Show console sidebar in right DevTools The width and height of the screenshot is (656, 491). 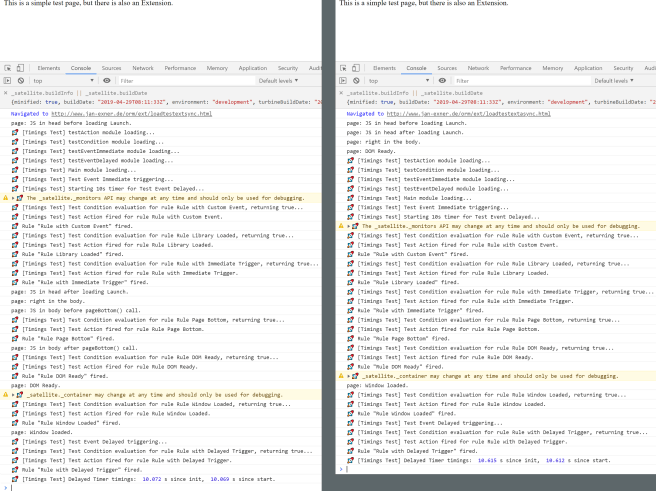pos(343,80)
